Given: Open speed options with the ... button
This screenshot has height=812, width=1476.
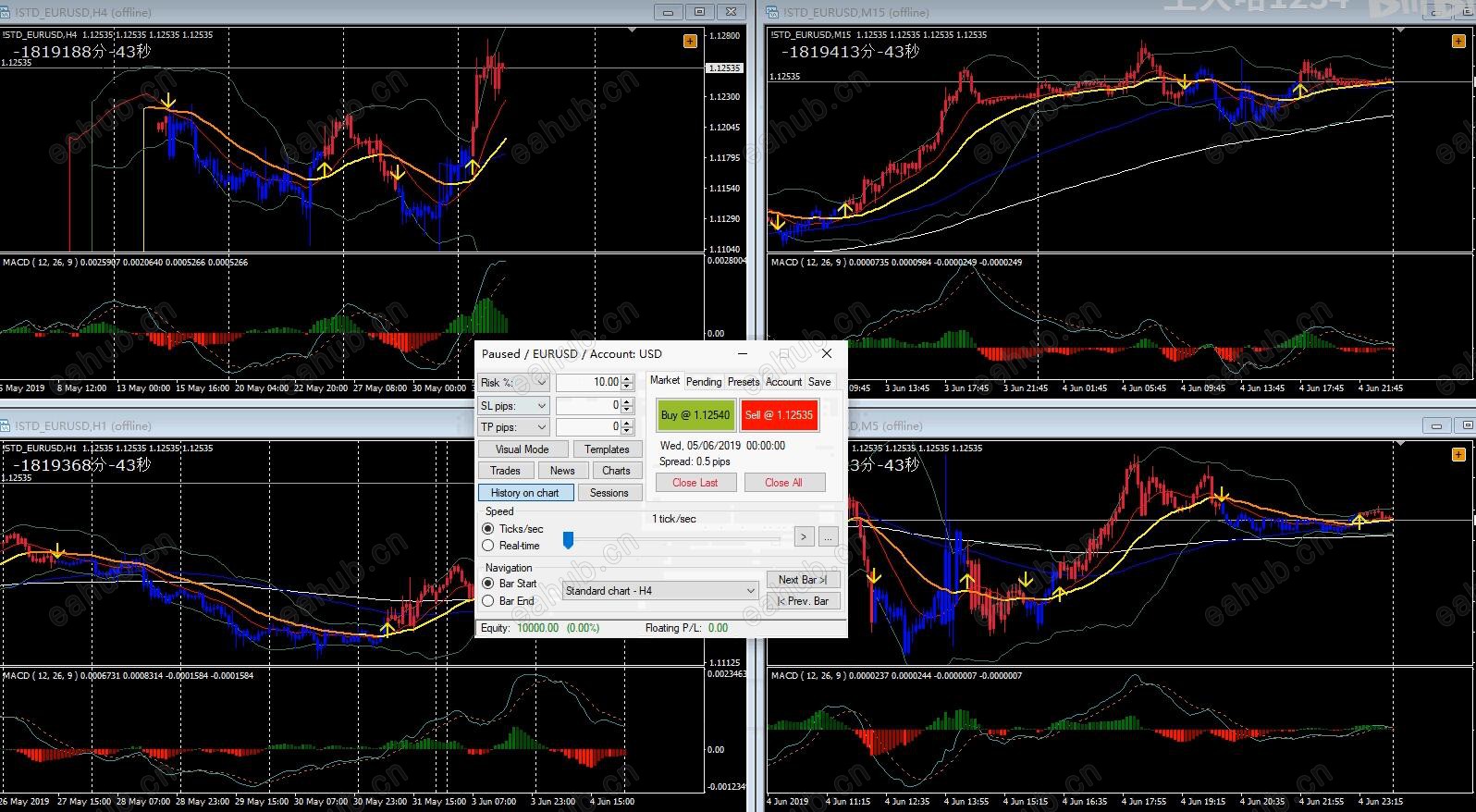Looking at the screenshot, I should click(828, 536).
